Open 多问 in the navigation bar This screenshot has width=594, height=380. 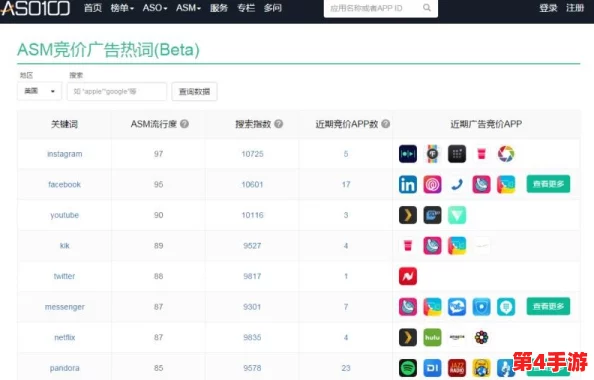[x=273, y=8]
